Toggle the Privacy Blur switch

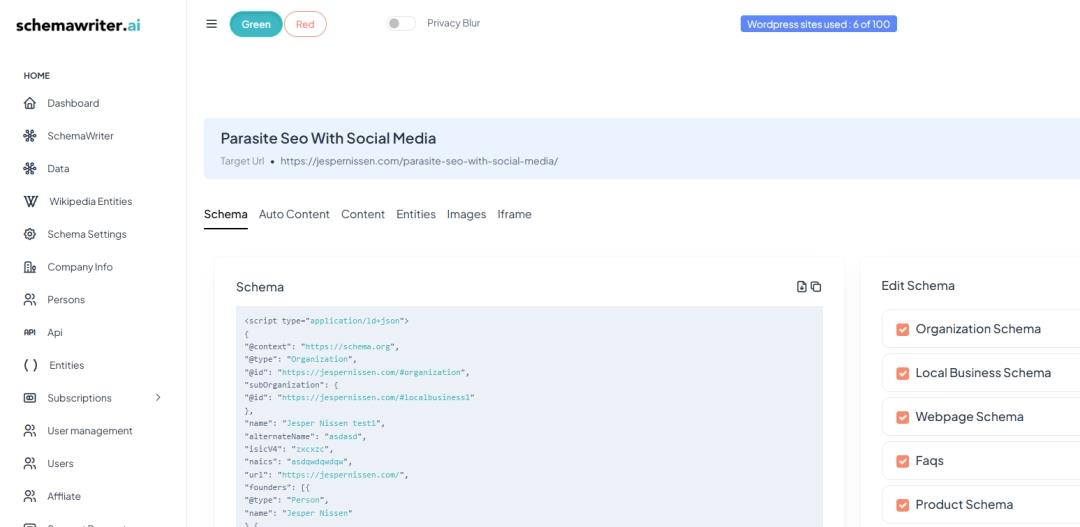click(x=401, y=24)
